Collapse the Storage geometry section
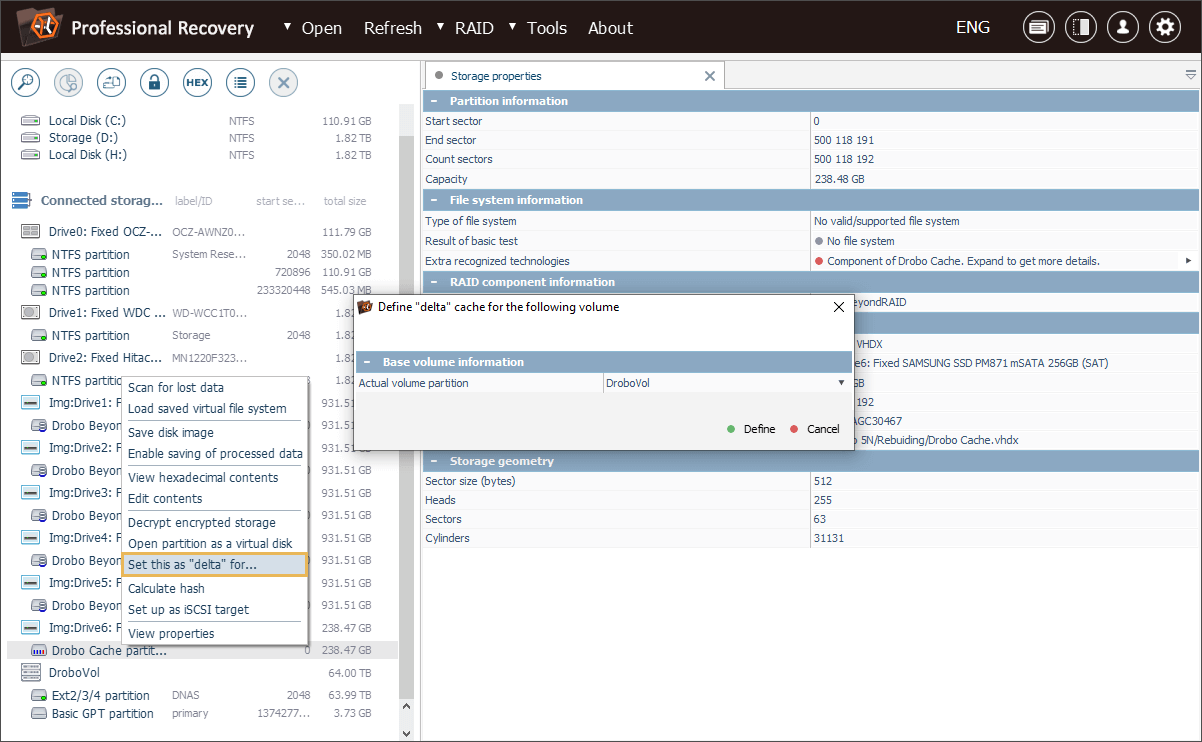Image resolution: width=1202 pixels, height=742 pixels. pyautogui.click(x=434, y=461)
